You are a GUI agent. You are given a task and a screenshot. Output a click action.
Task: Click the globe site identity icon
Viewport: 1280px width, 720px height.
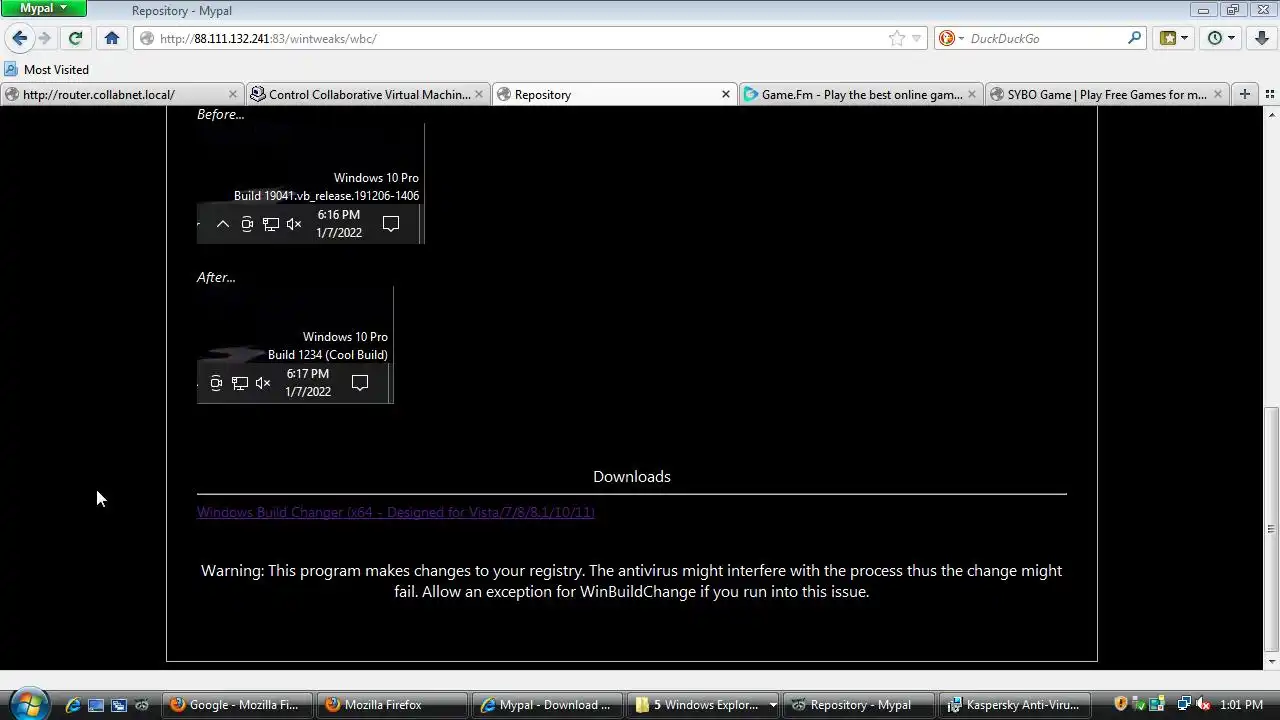point(147,38)
